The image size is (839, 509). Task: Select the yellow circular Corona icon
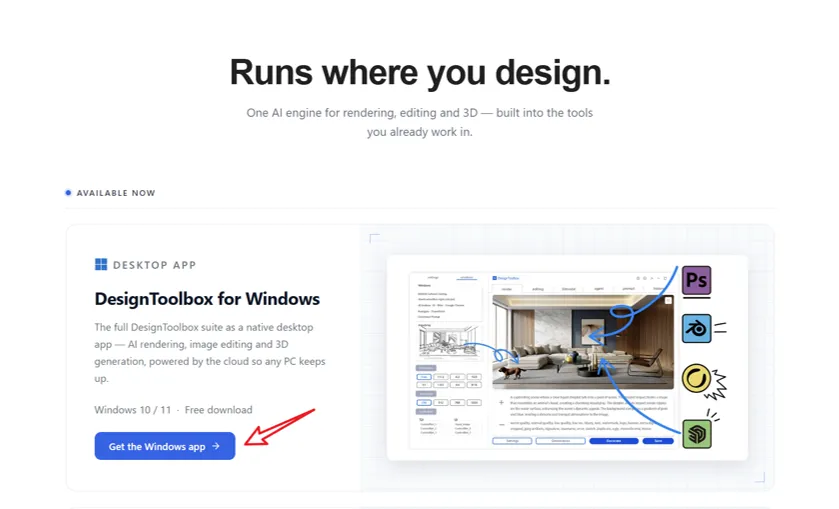(696, 378)
